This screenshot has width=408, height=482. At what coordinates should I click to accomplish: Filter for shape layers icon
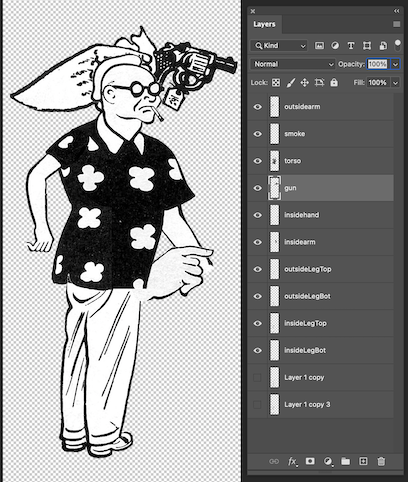coord(367,46)
